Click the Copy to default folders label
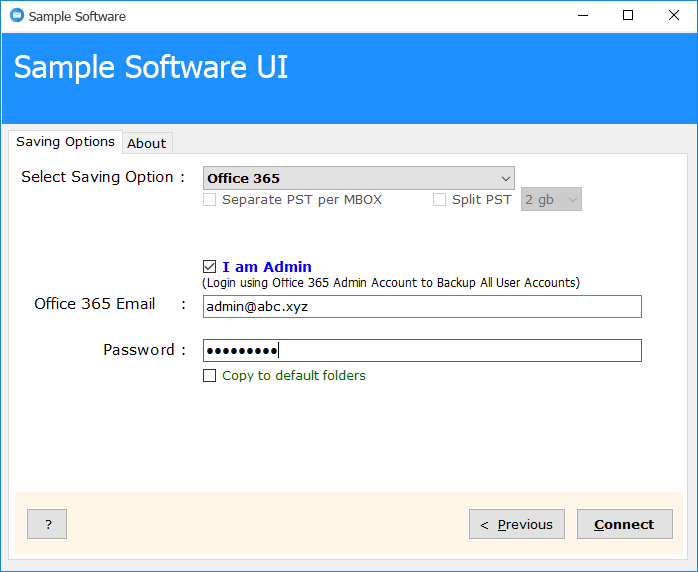 click(294, 376)
